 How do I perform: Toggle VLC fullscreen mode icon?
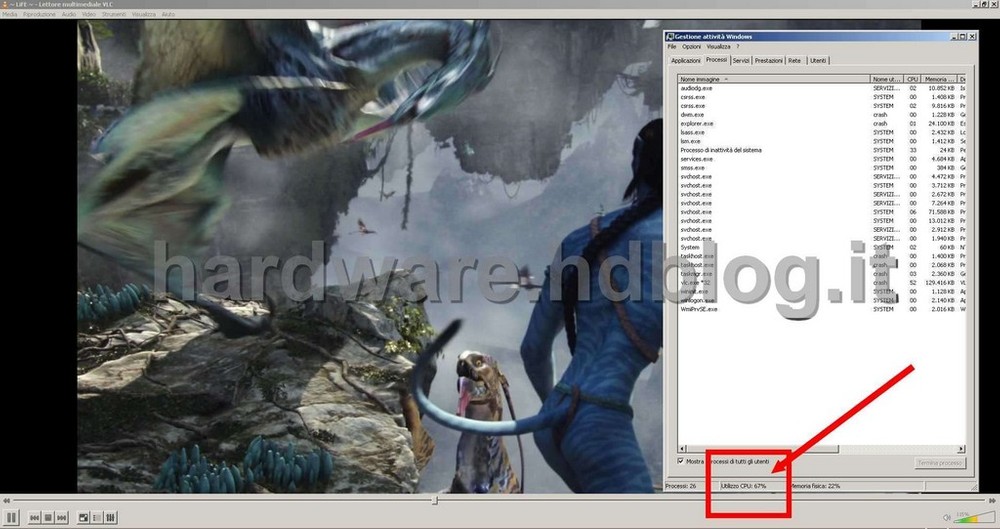pos(83,518)
